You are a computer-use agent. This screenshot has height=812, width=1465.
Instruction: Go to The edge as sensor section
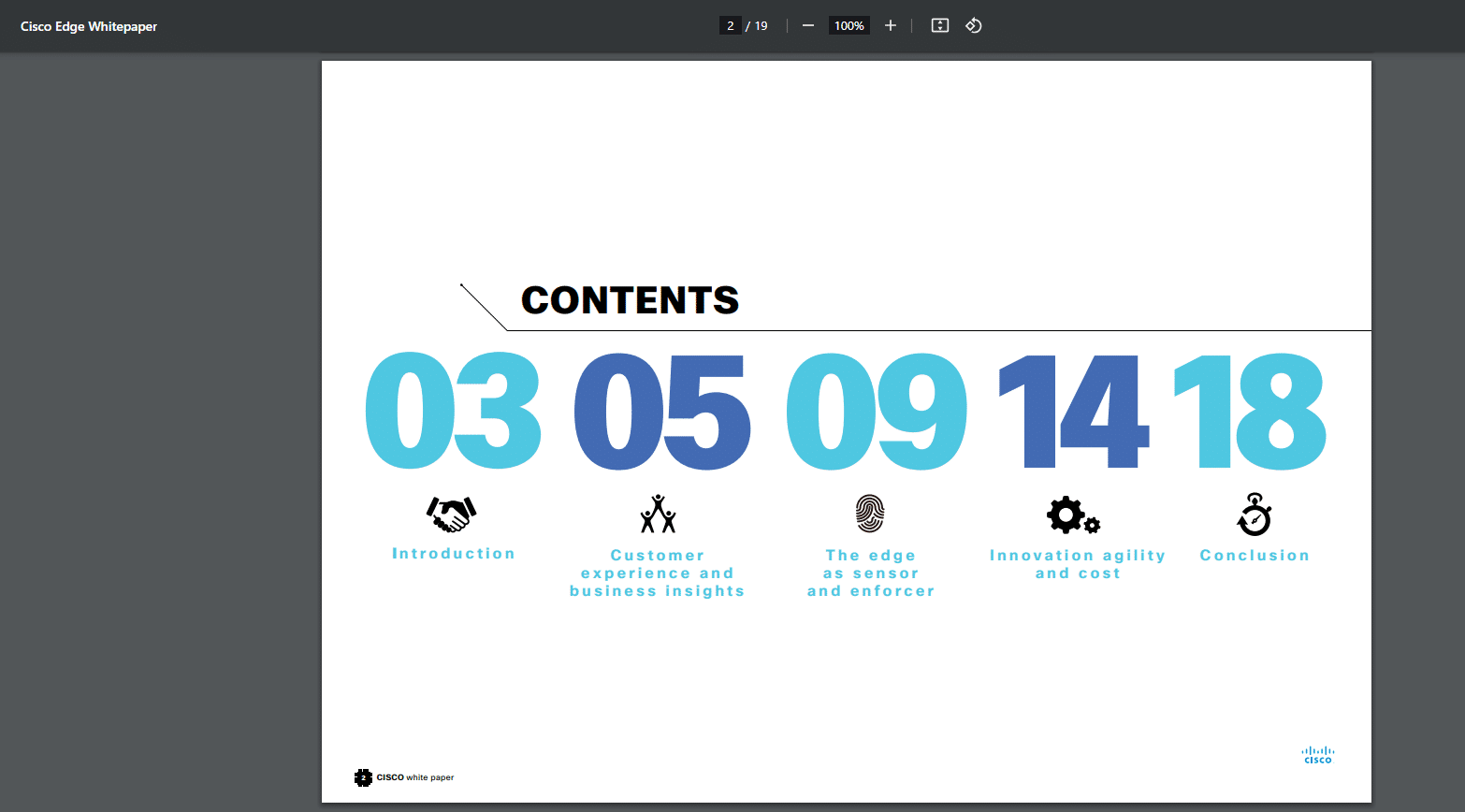871,573
